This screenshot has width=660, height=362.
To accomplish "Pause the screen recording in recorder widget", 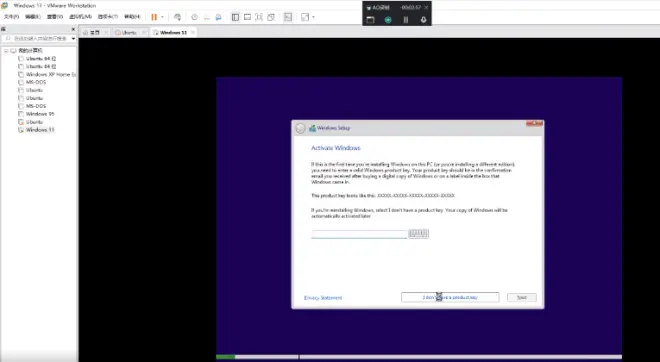I will (x=406, y=20).
